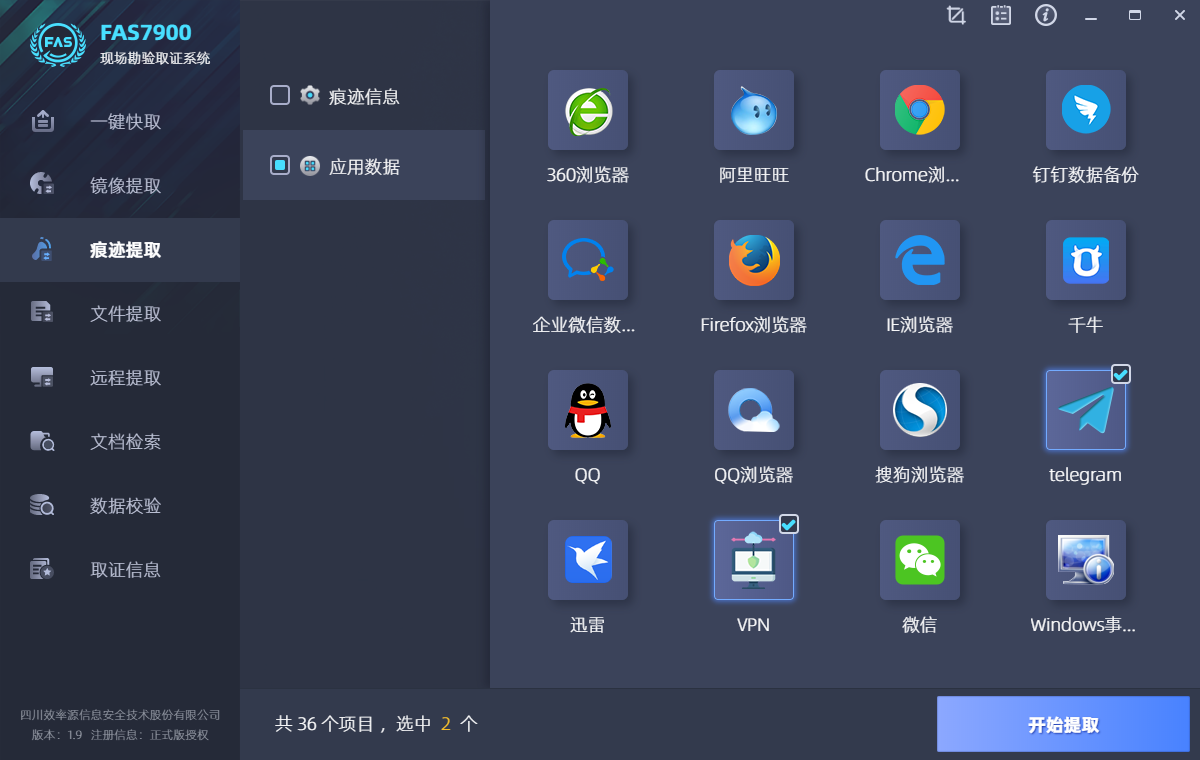Toggle the 应用数据 checkbox
Screen dimensions: 1200x760
pos(280,165)
